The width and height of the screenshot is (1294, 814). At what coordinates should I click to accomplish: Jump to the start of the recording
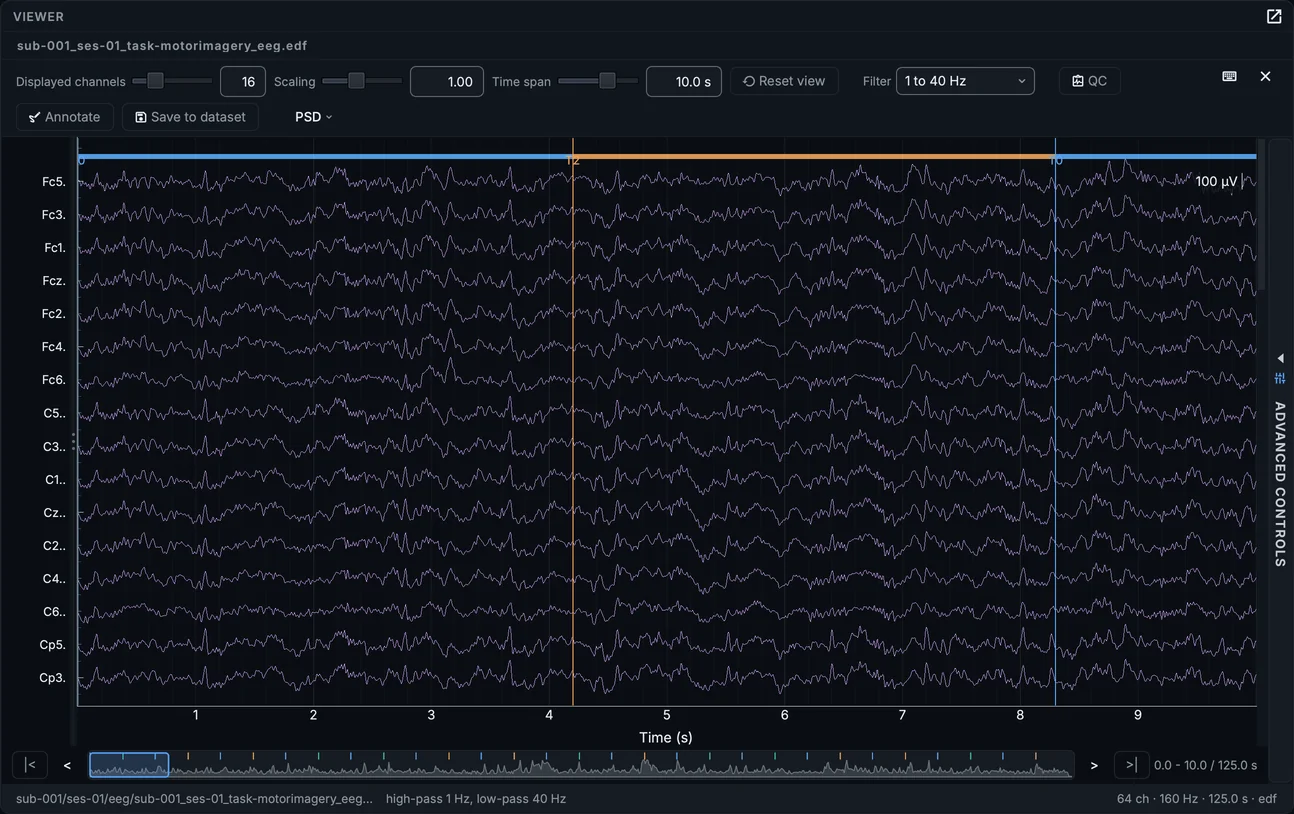30,765
